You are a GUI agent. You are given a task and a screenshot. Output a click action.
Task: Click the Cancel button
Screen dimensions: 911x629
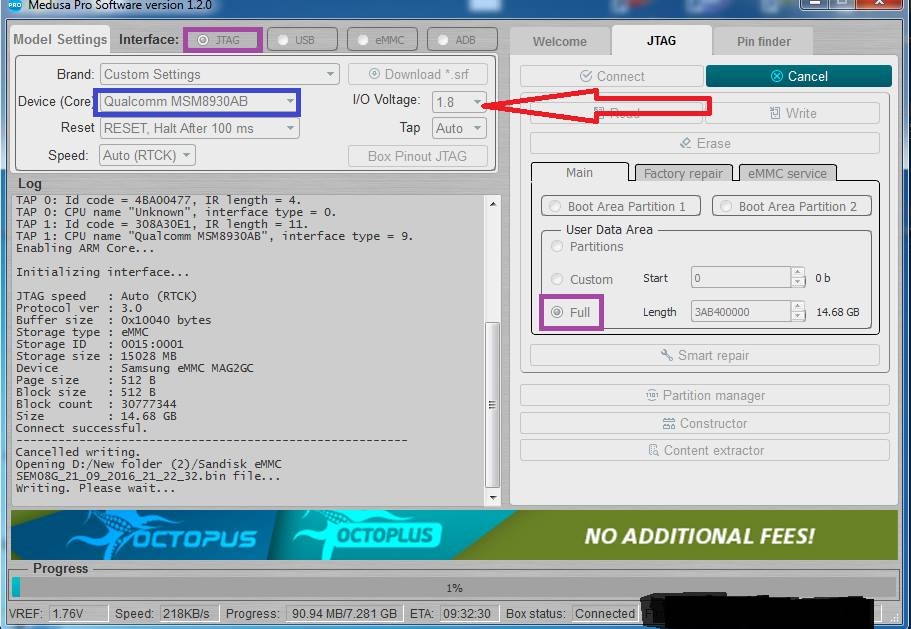(x=799, y=76)
